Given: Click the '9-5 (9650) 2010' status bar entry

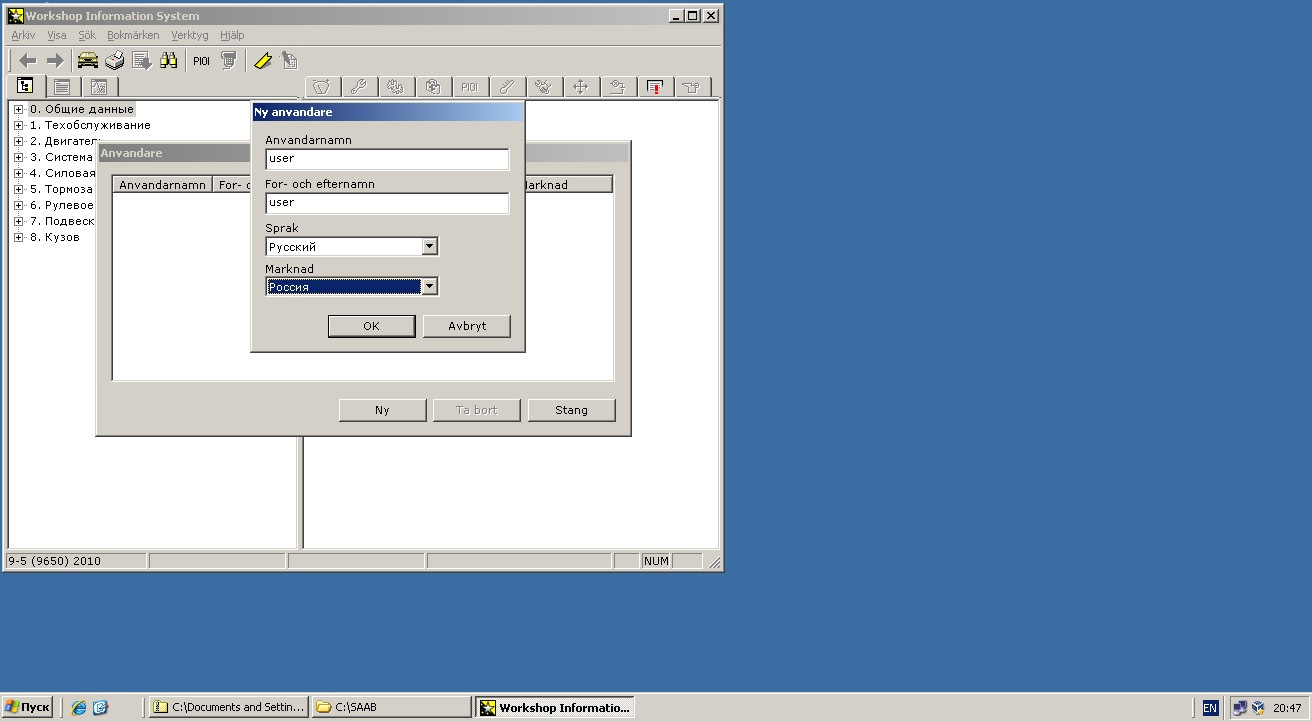Looking at the screenshot, I should point(77,561).
